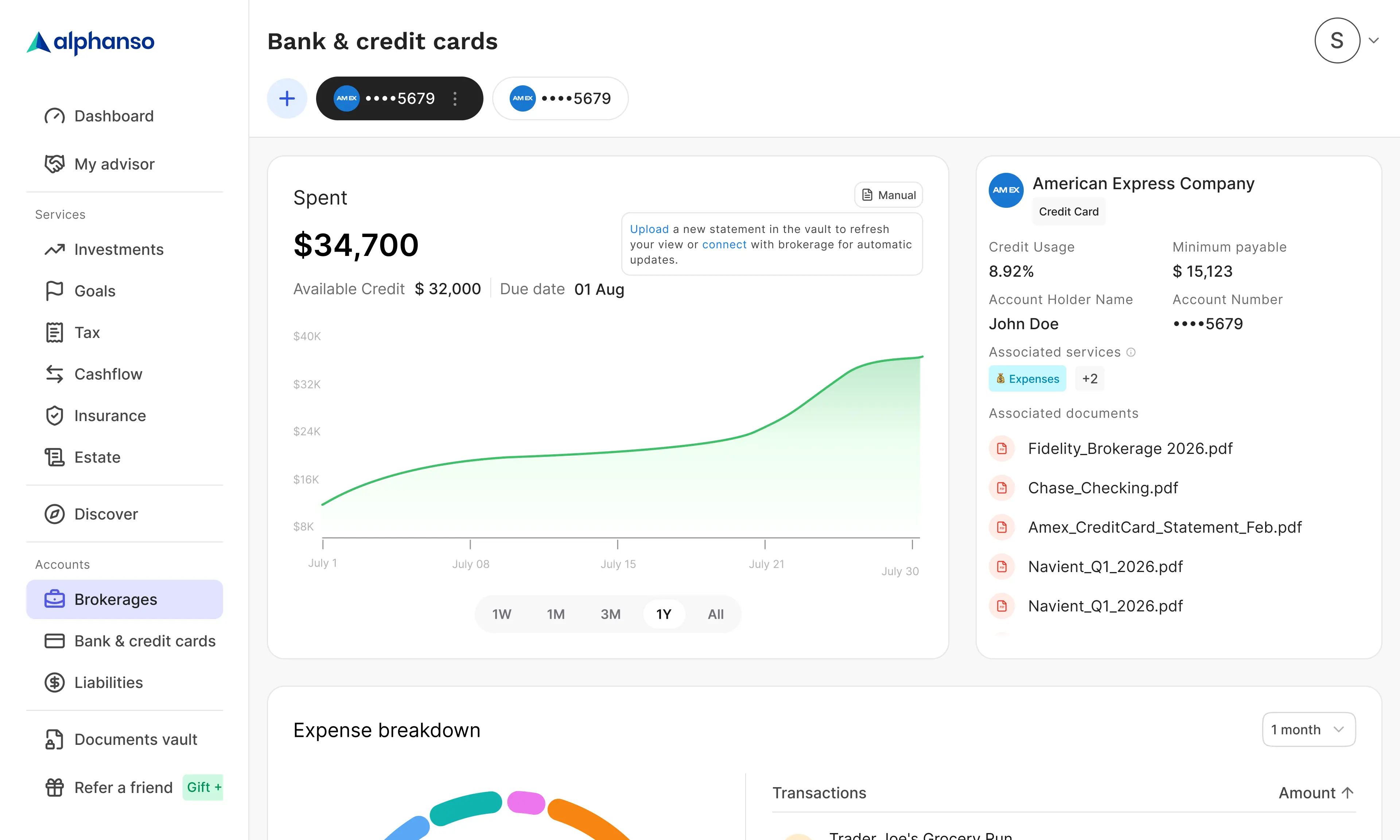Open the 1 month period dropdown

(x=1308, y=730)
